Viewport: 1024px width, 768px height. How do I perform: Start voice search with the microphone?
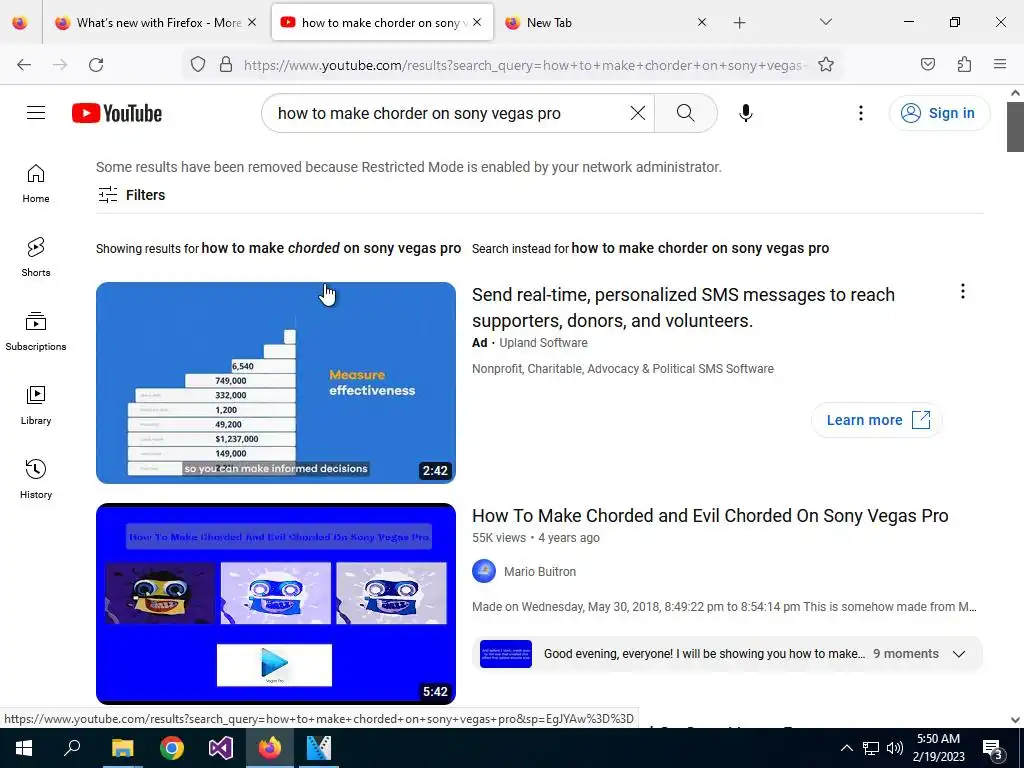(745, 113)
